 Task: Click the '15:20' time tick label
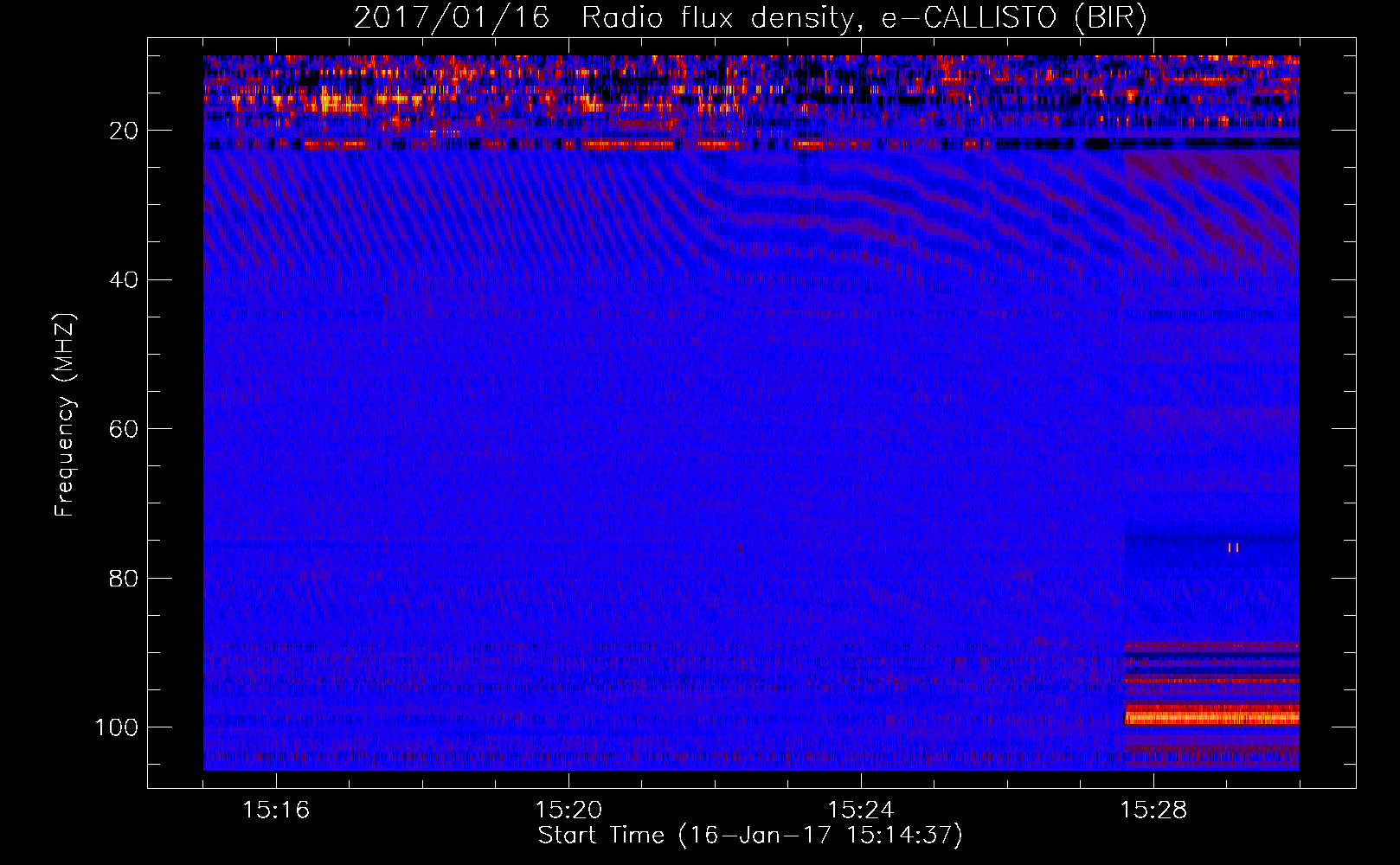click(x=568, y=810)
